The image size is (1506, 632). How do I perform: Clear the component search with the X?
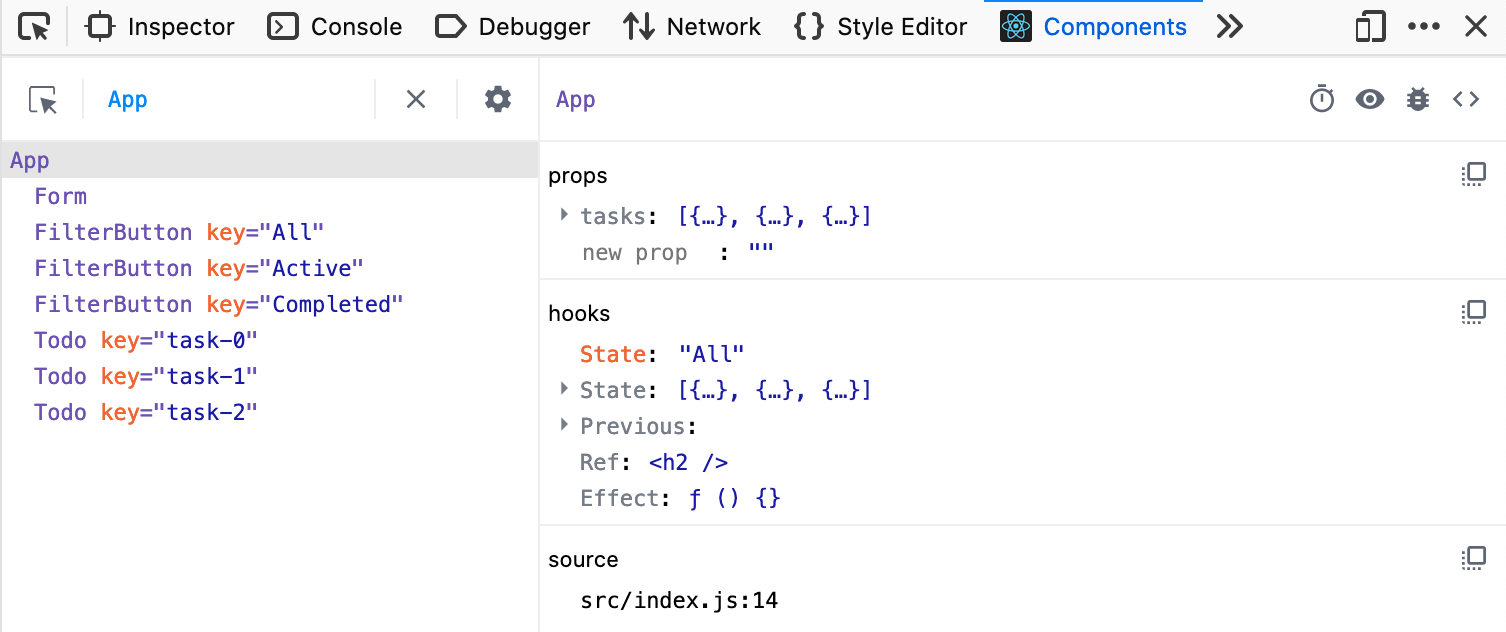click(x=415, y=99)
